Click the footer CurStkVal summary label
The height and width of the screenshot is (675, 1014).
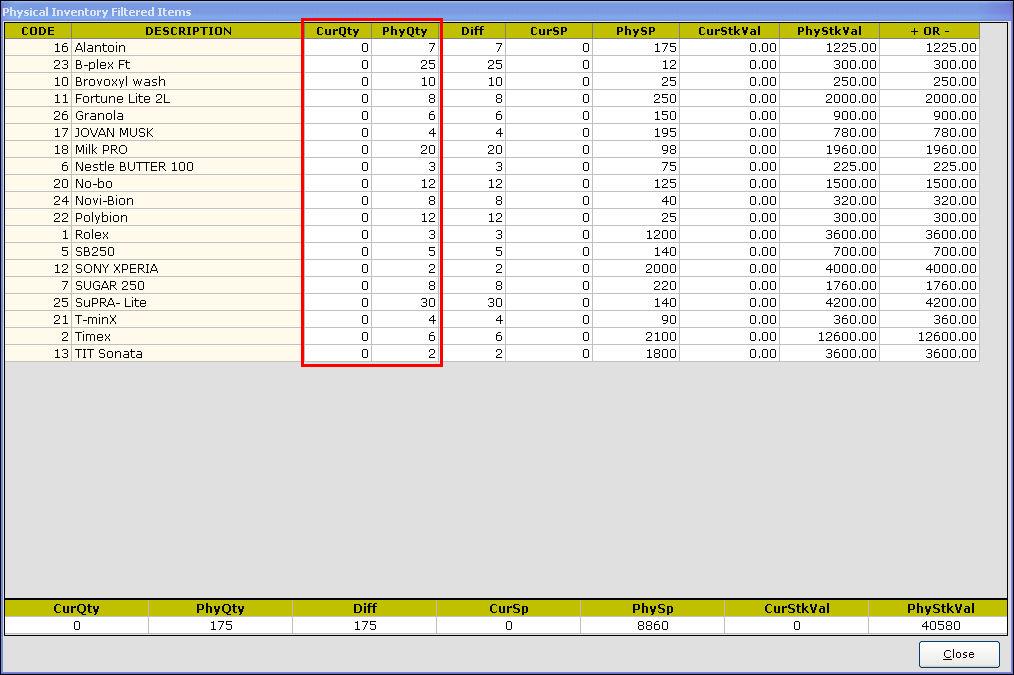coord(797,608)
